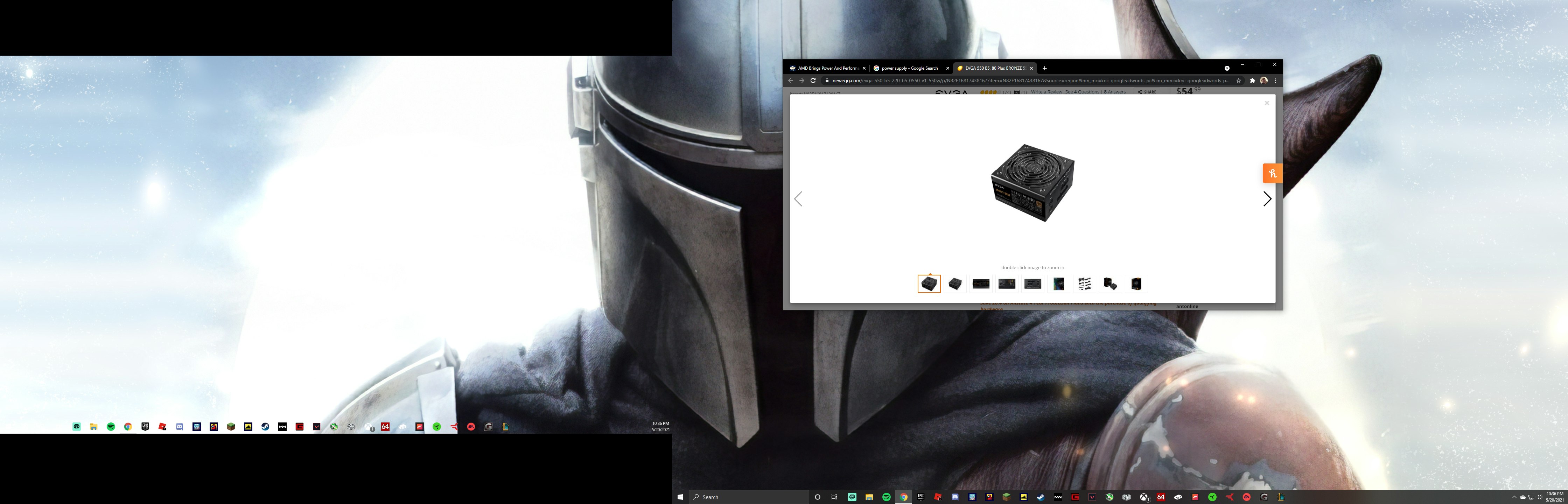Open the Chrome profile avatar

point(1263,80)
